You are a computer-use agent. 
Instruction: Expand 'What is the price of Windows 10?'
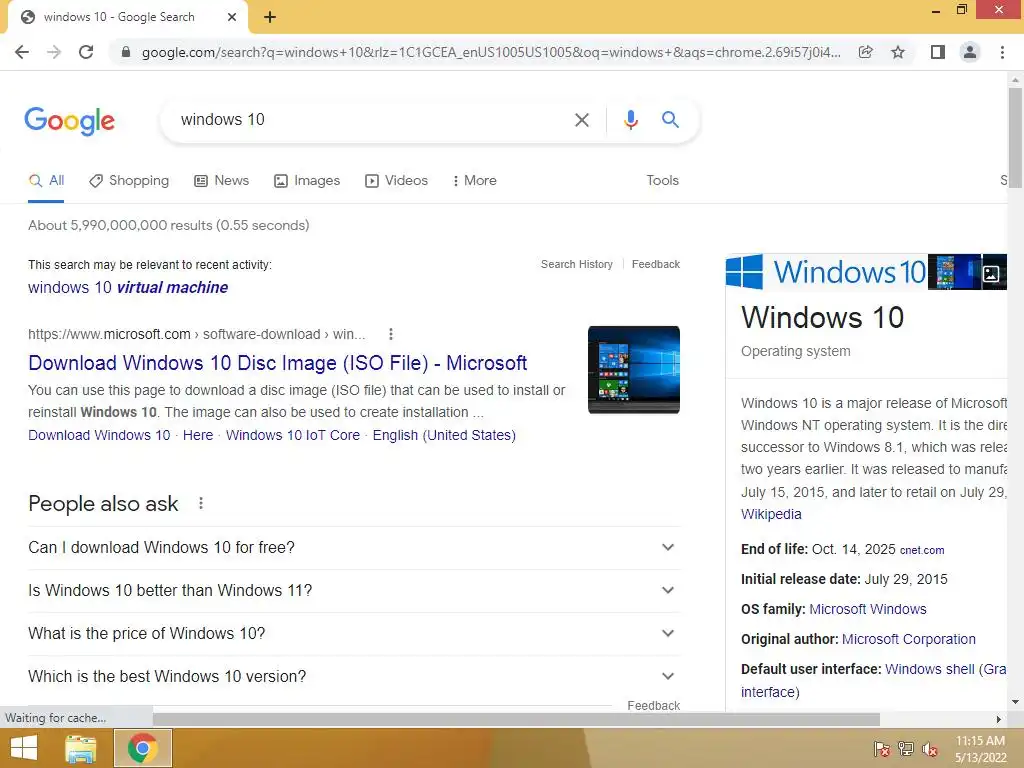(354, 633)
